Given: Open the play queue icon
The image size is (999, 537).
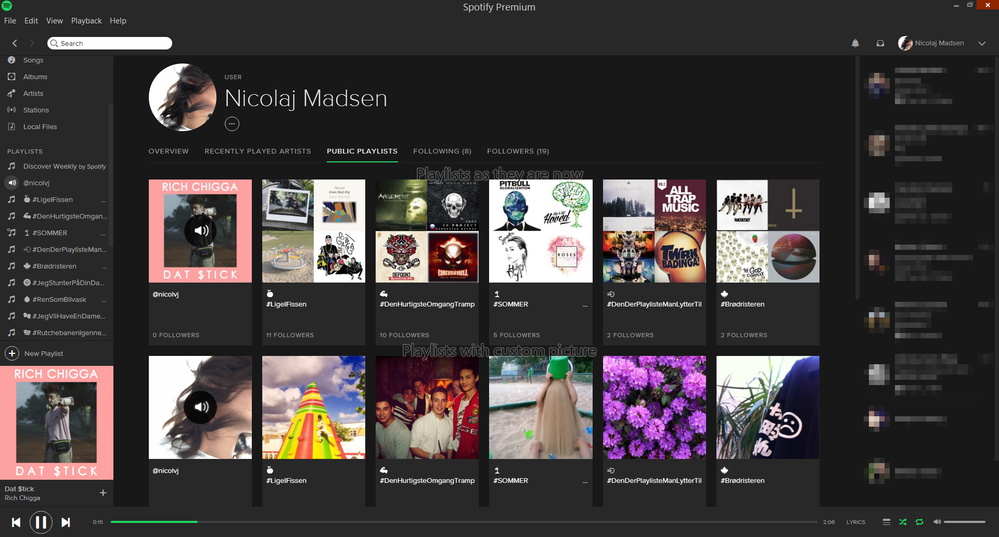Looking at the screenshot, I should tap(886, 522).
